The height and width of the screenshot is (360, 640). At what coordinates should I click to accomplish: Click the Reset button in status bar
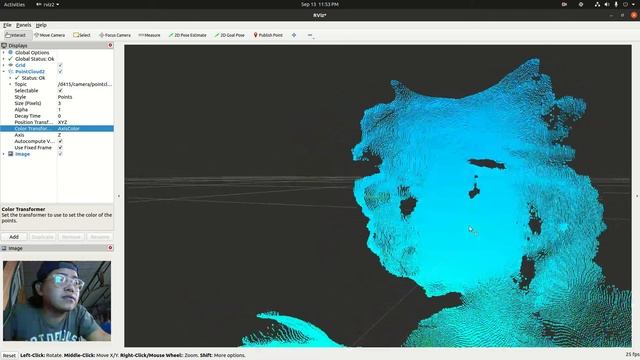click(9, 356)
